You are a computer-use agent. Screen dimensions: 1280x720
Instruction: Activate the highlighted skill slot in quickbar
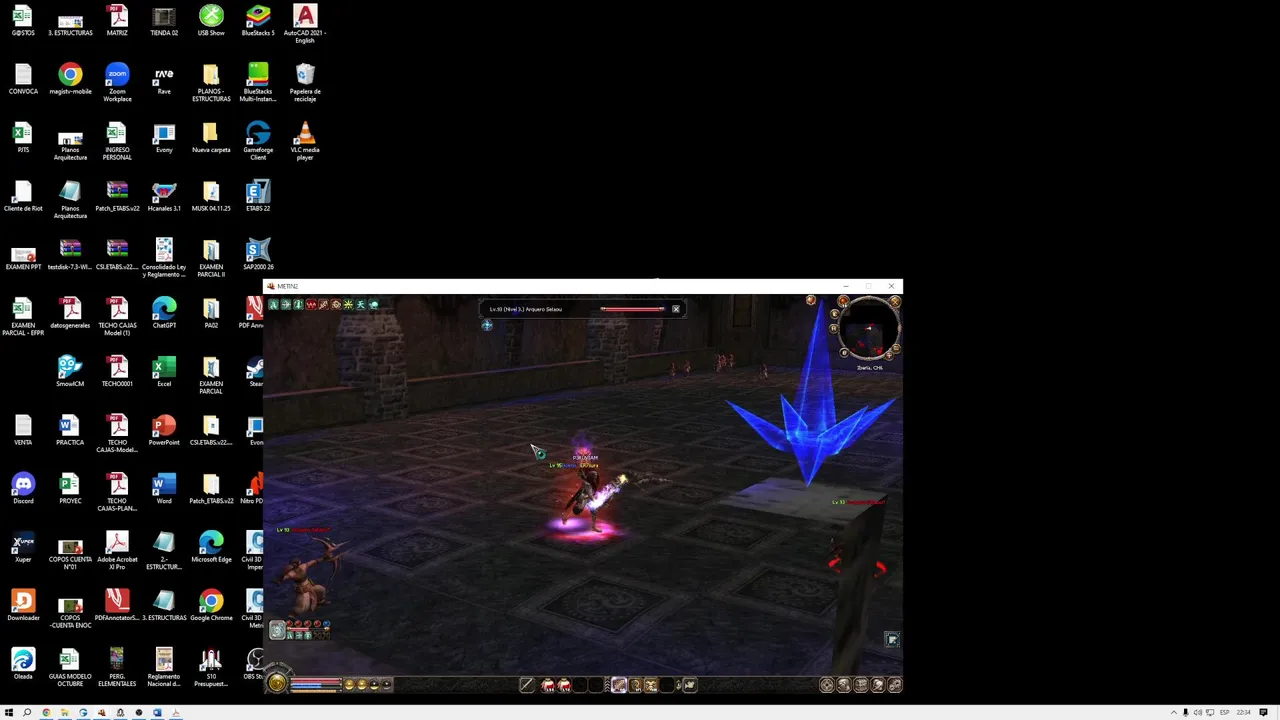tap(619, 685)
